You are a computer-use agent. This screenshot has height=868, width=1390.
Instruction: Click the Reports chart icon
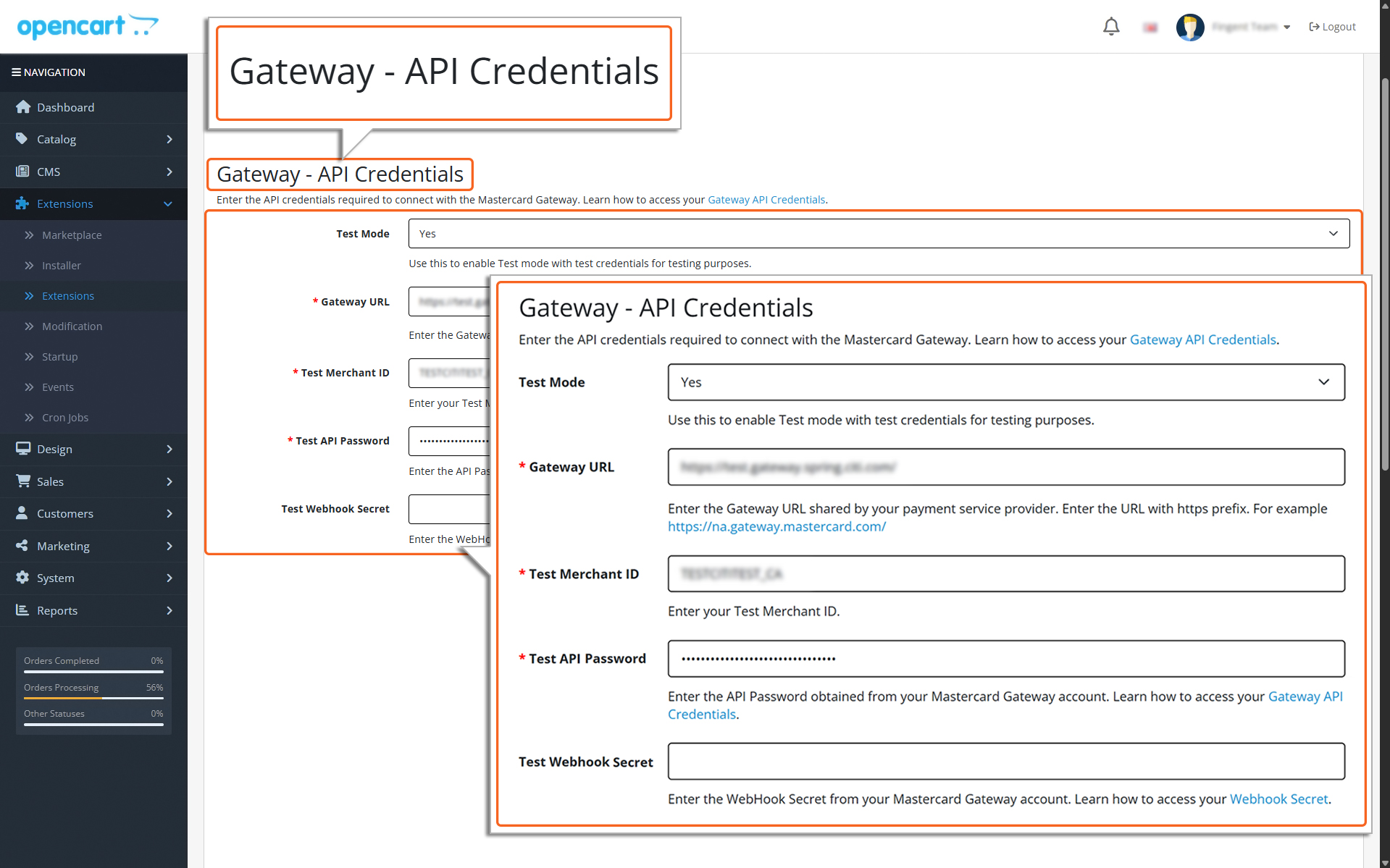tap(23, 610)
